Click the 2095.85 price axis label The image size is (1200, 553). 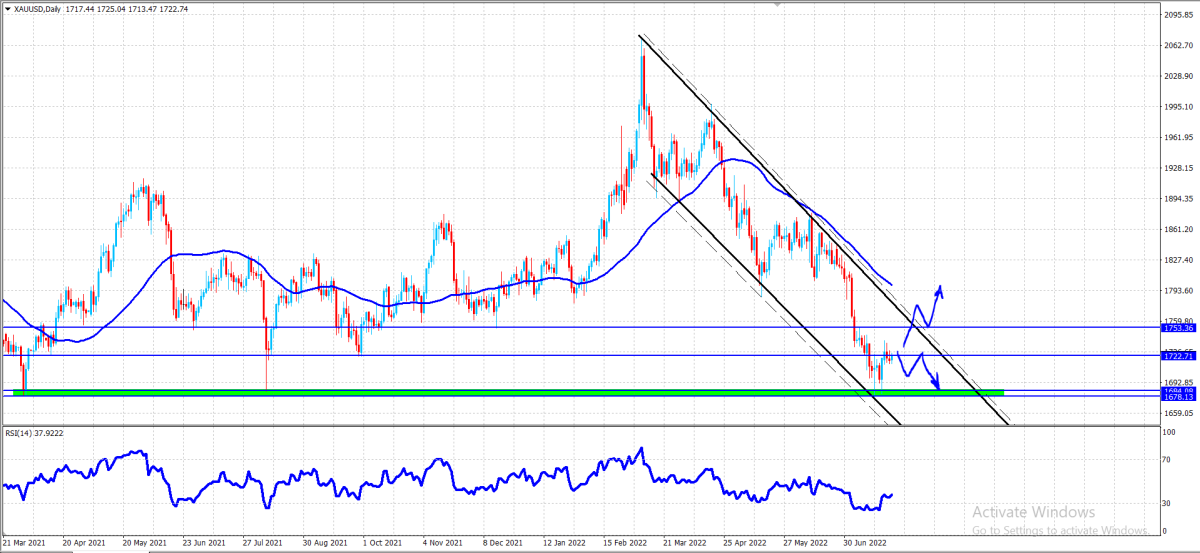click(x=1179, y=15)
